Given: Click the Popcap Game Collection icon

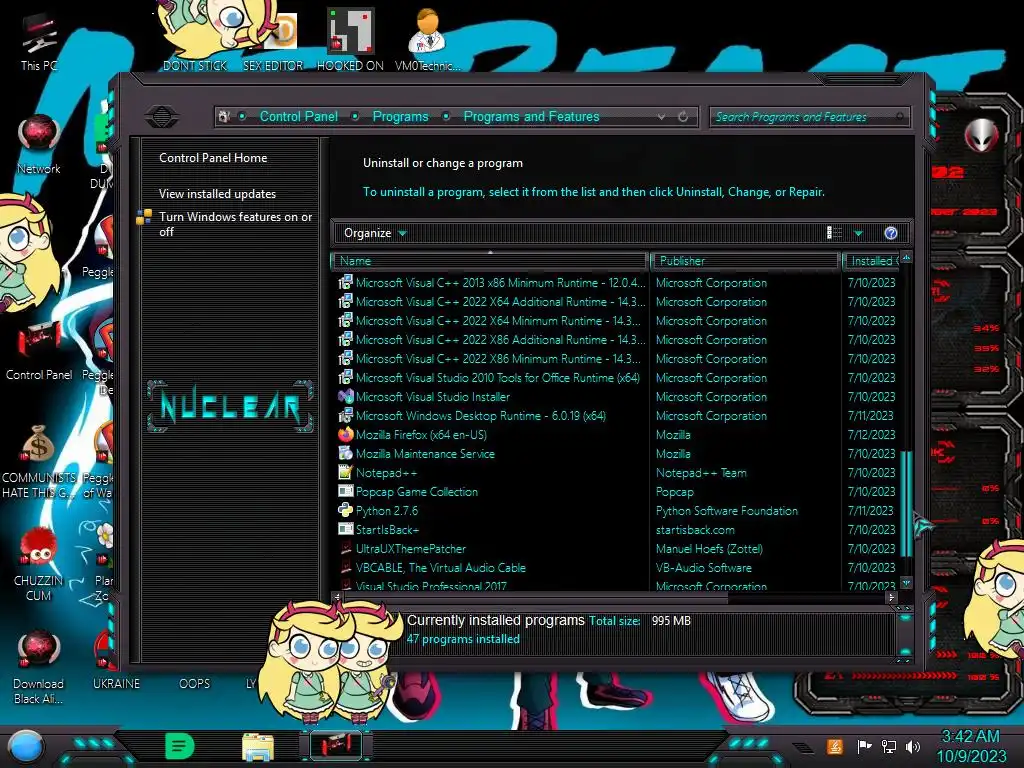Looking at the screenshot, I should click(345, 491).
